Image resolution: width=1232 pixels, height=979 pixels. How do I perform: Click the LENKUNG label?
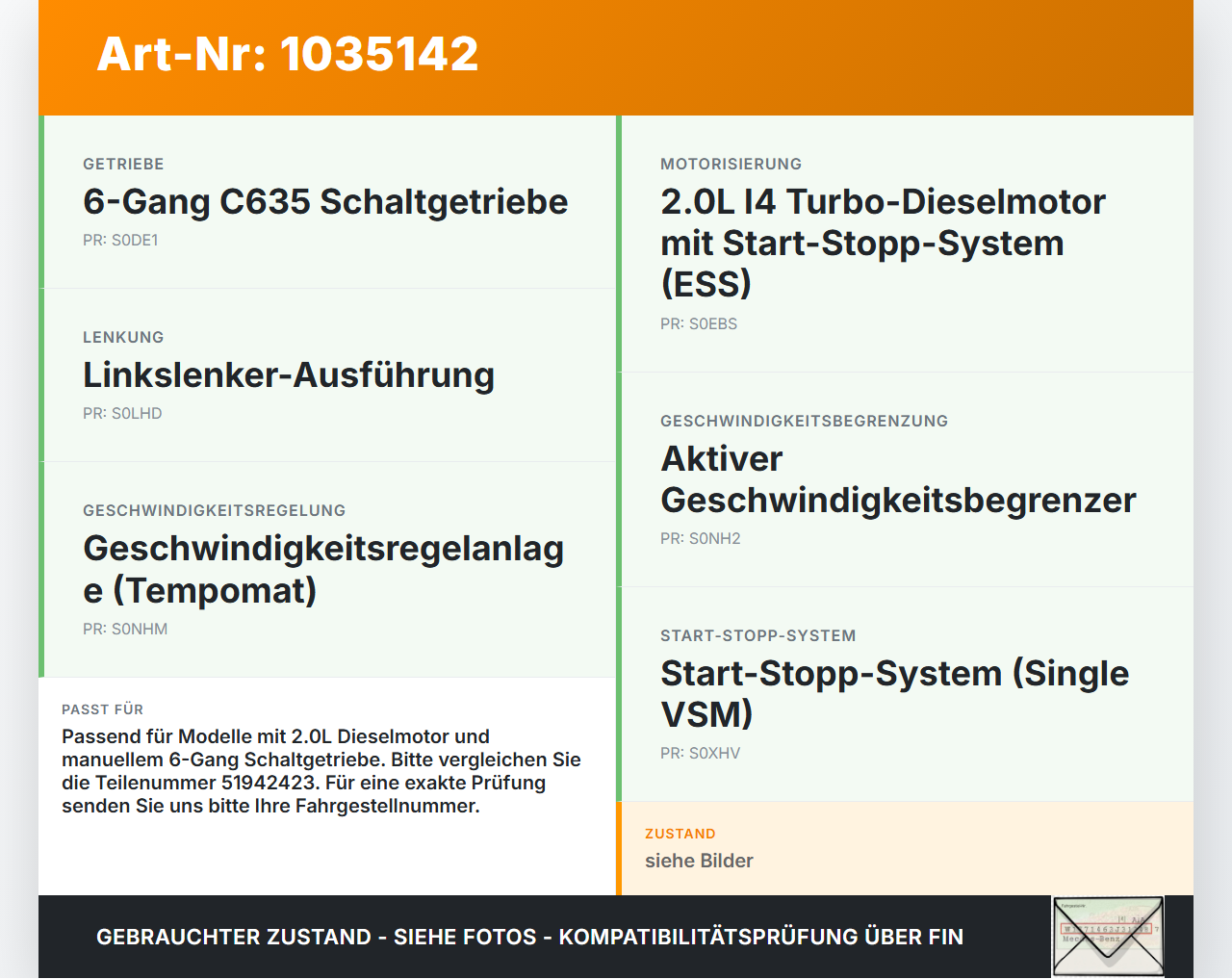pyautogui.click(x=123, y=338)
